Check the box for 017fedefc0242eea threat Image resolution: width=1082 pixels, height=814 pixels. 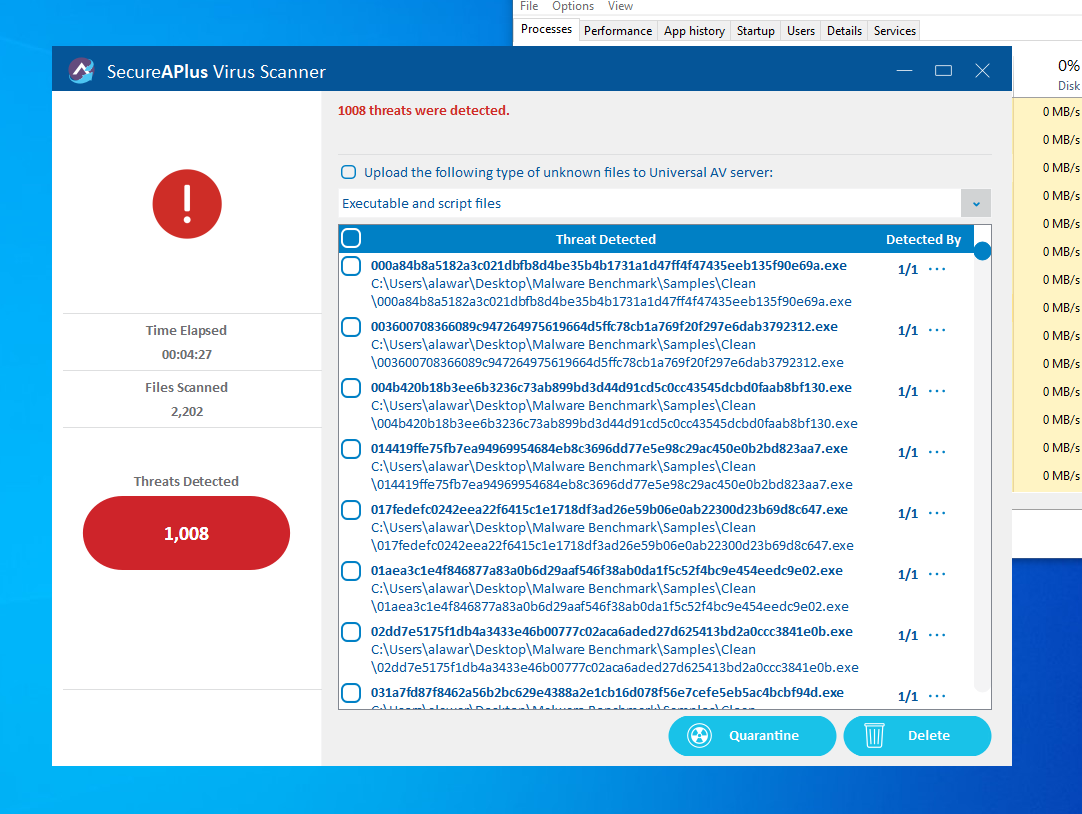coord(351,510)
